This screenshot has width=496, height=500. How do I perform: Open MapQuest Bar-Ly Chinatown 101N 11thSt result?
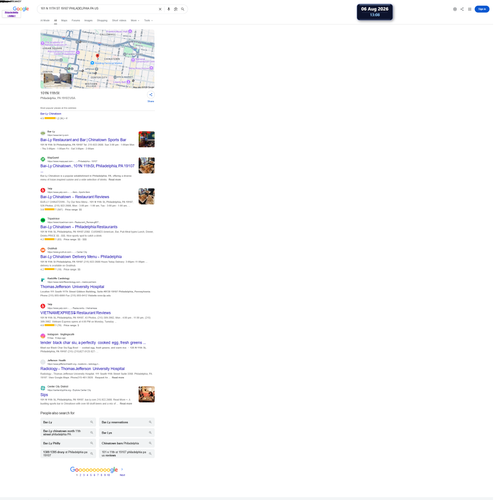[87, 166]
